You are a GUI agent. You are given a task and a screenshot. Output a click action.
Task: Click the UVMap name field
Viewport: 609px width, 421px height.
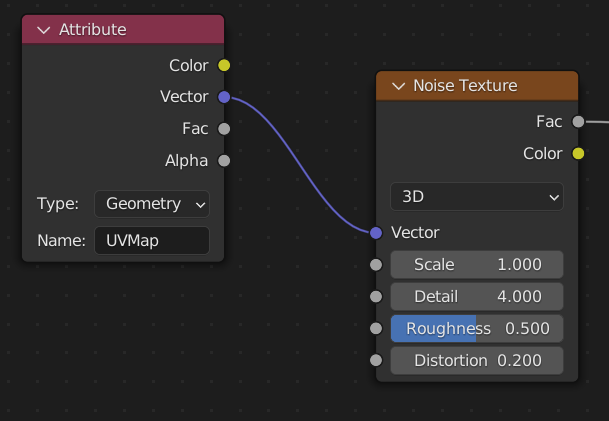pos(152,241)
